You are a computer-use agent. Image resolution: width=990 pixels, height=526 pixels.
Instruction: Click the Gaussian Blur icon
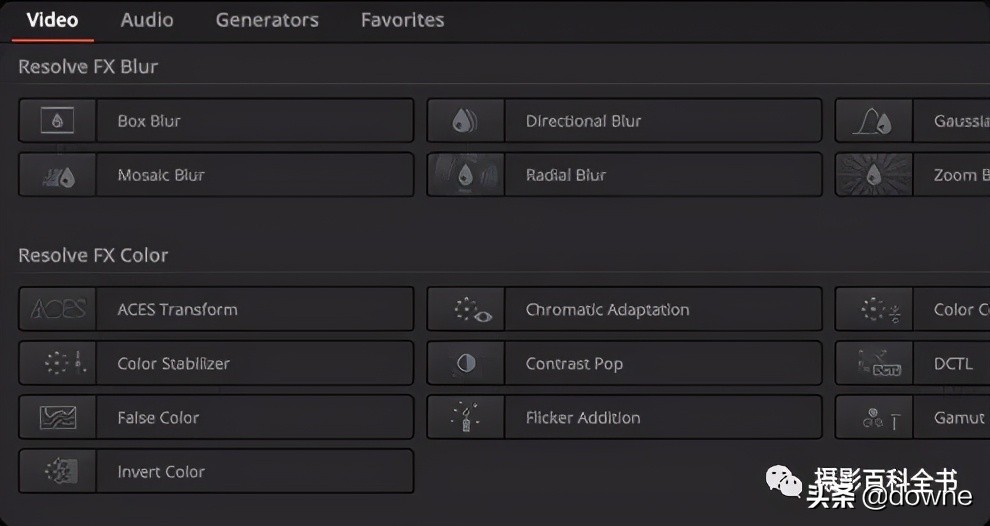pyautogui.click(x=874, y=121)
